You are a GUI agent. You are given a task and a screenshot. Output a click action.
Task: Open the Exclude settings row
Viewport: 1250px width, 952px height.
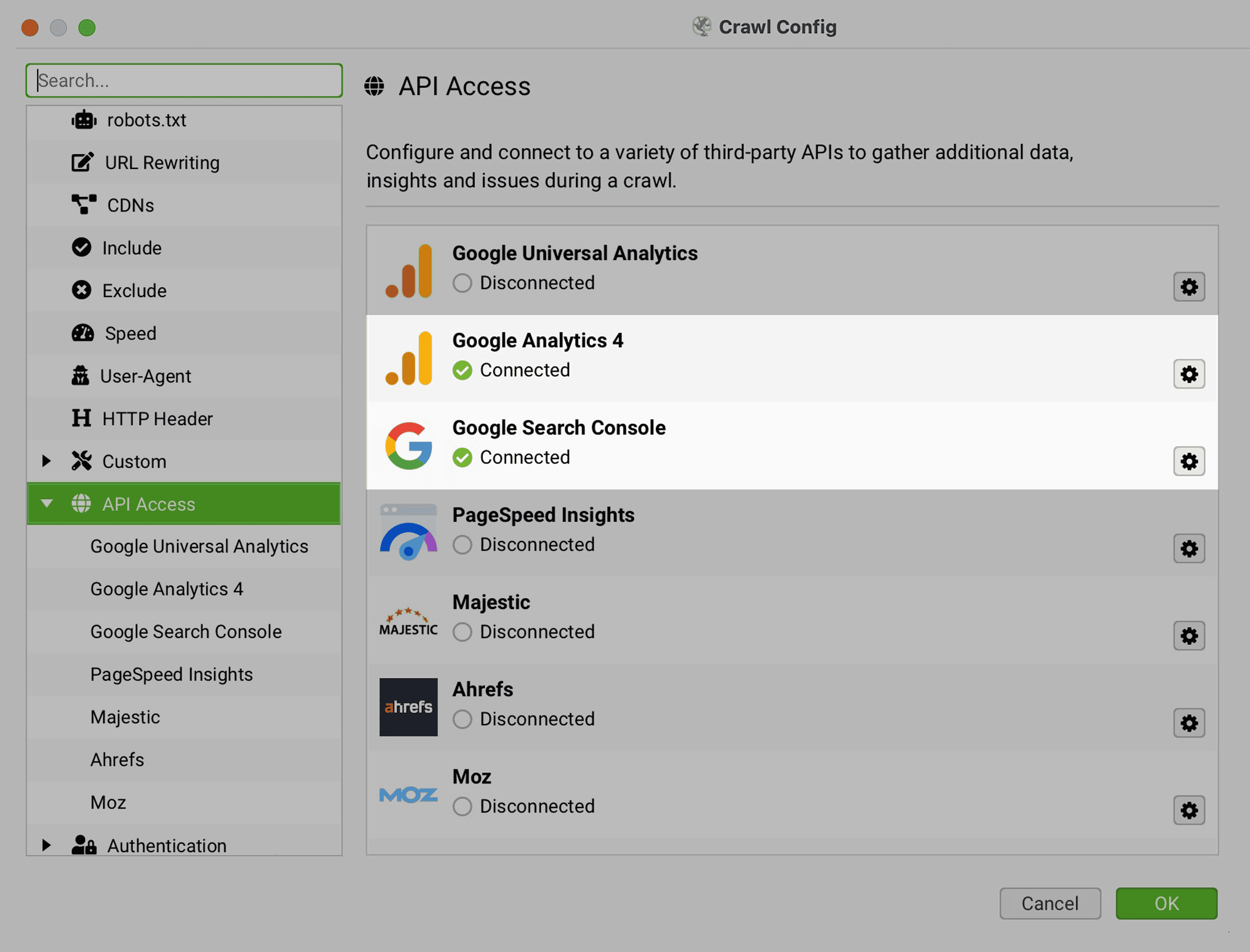pos(184,290)
